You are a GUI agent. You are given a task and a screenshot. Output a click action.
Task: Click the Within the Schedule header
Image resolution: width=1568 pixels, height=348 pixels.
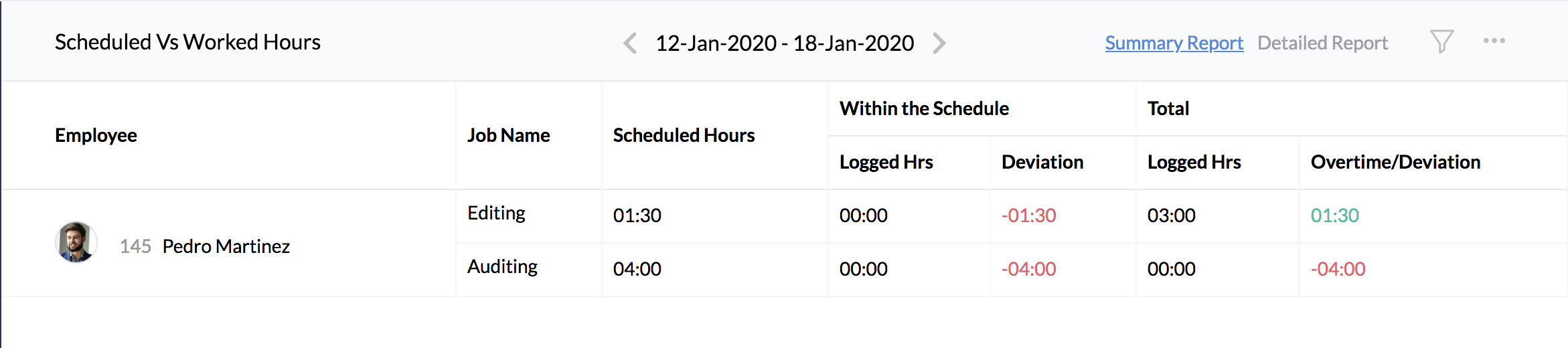924,108
